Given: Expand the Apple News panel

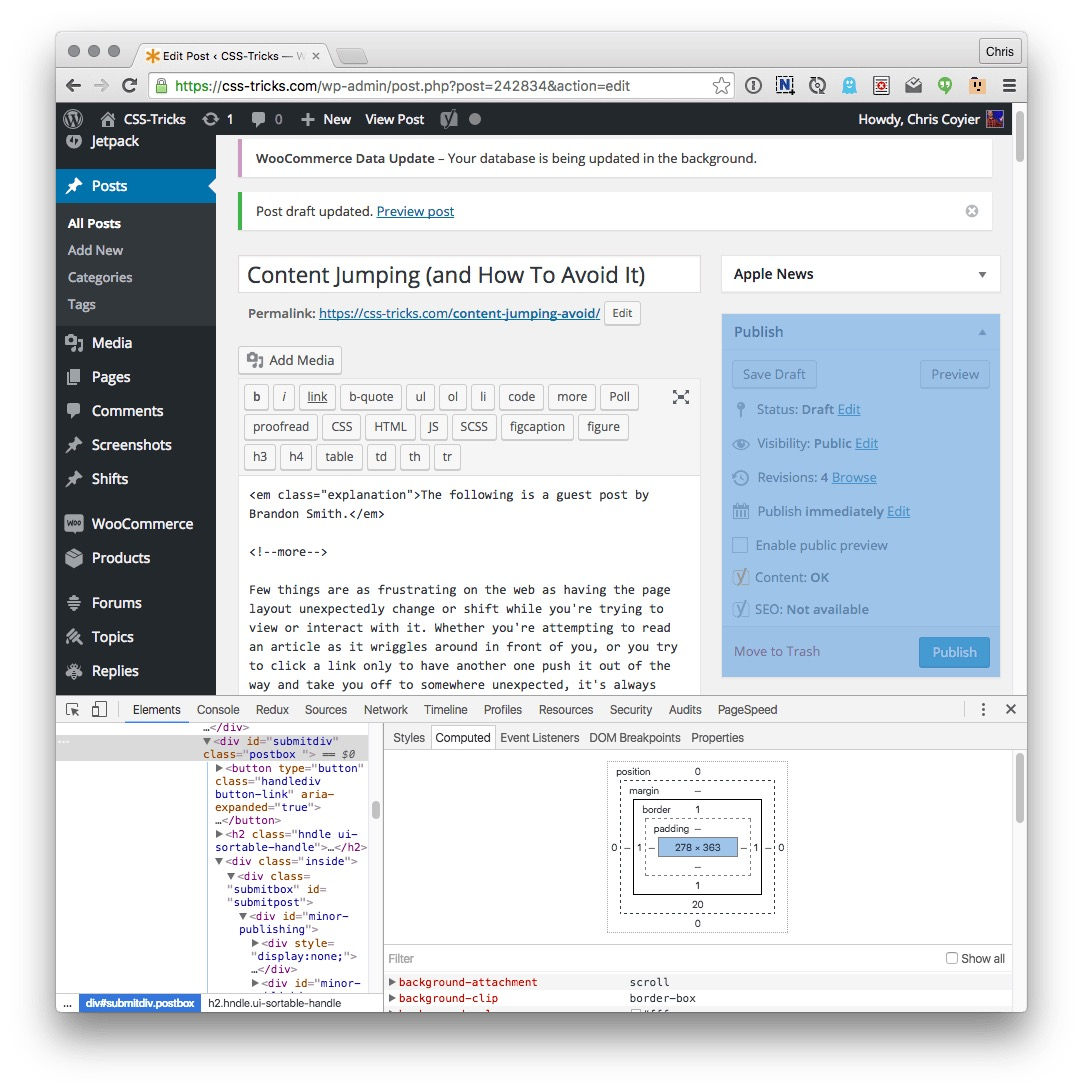Looking at the screenshot, I should [982, 274].
